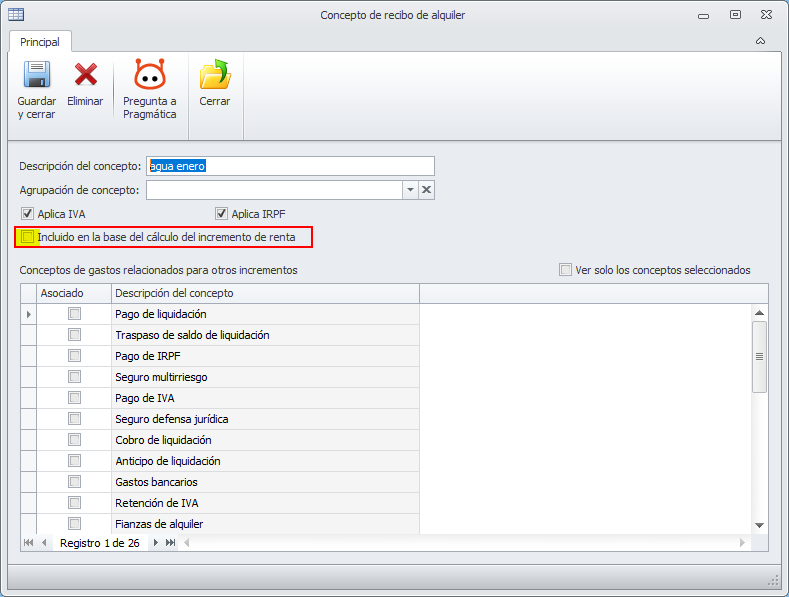Check Asociado for Seguro defensa jurídica
Screen dimensions: 789x597
[x=74, y=419]
